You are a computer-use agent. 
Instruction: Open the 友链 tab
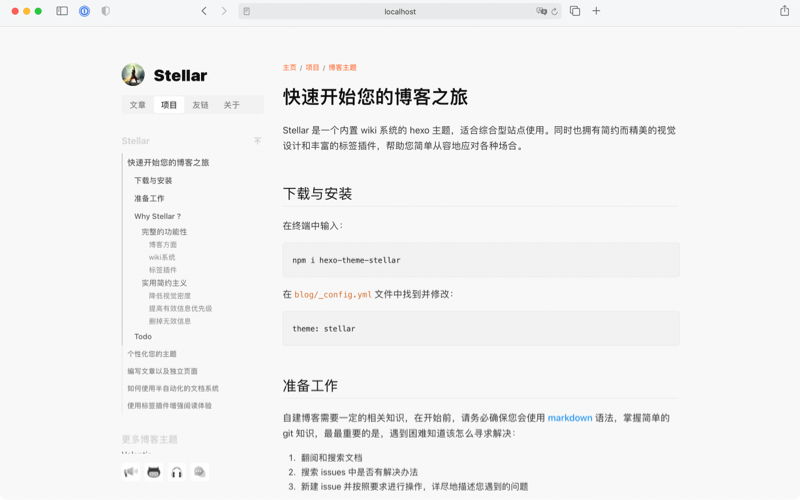[x=200, y=105]
